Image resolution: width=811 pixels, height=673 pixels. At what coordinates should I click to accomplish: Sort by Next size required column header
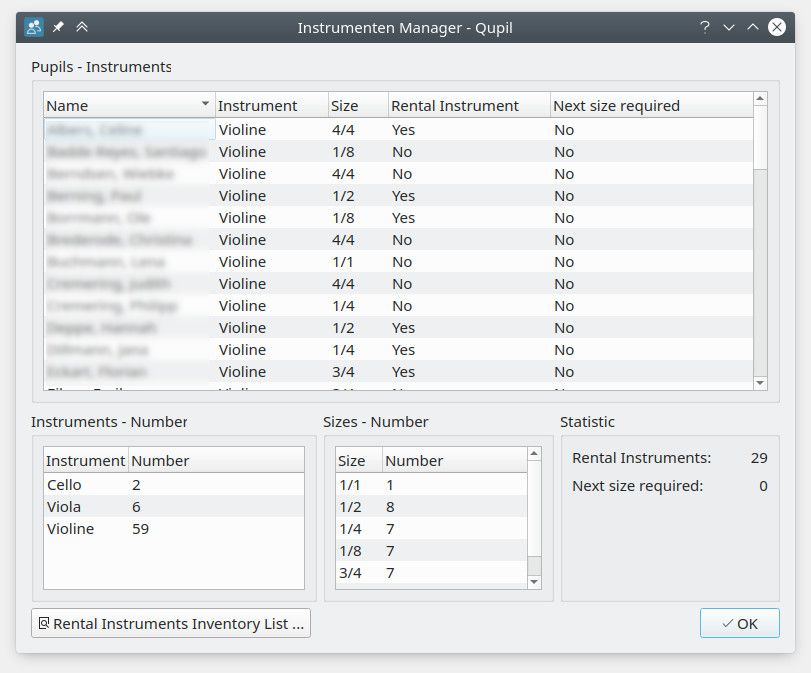click(x=652, y=106)
